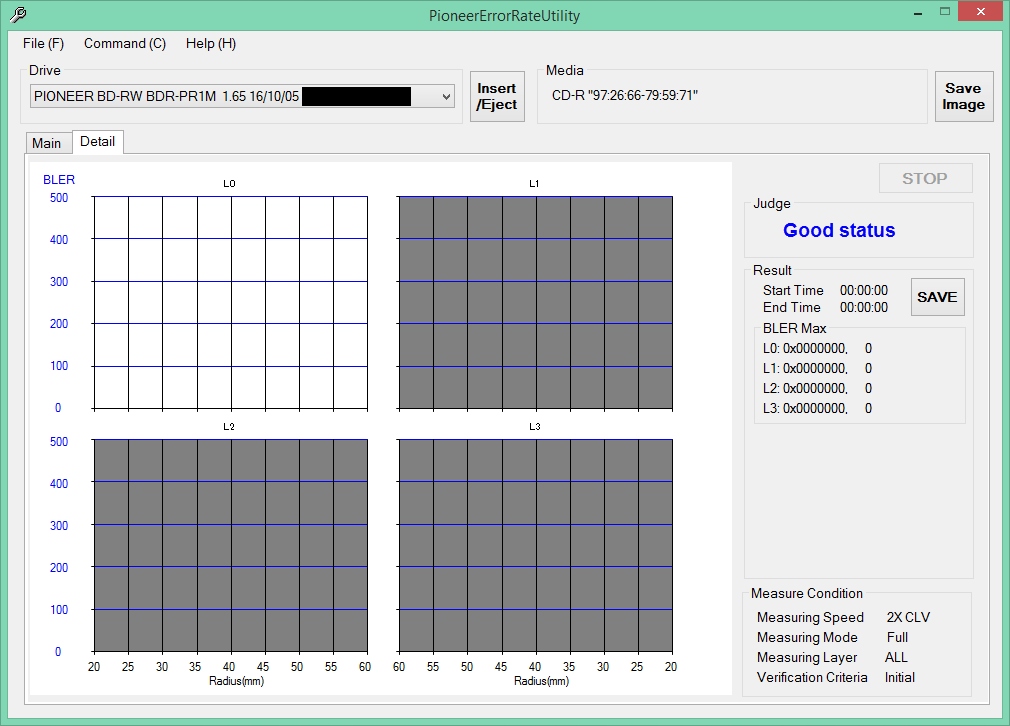Open the File (F) menu
The height and width of the screenshot is (726, 1010).
coord(43,43)
